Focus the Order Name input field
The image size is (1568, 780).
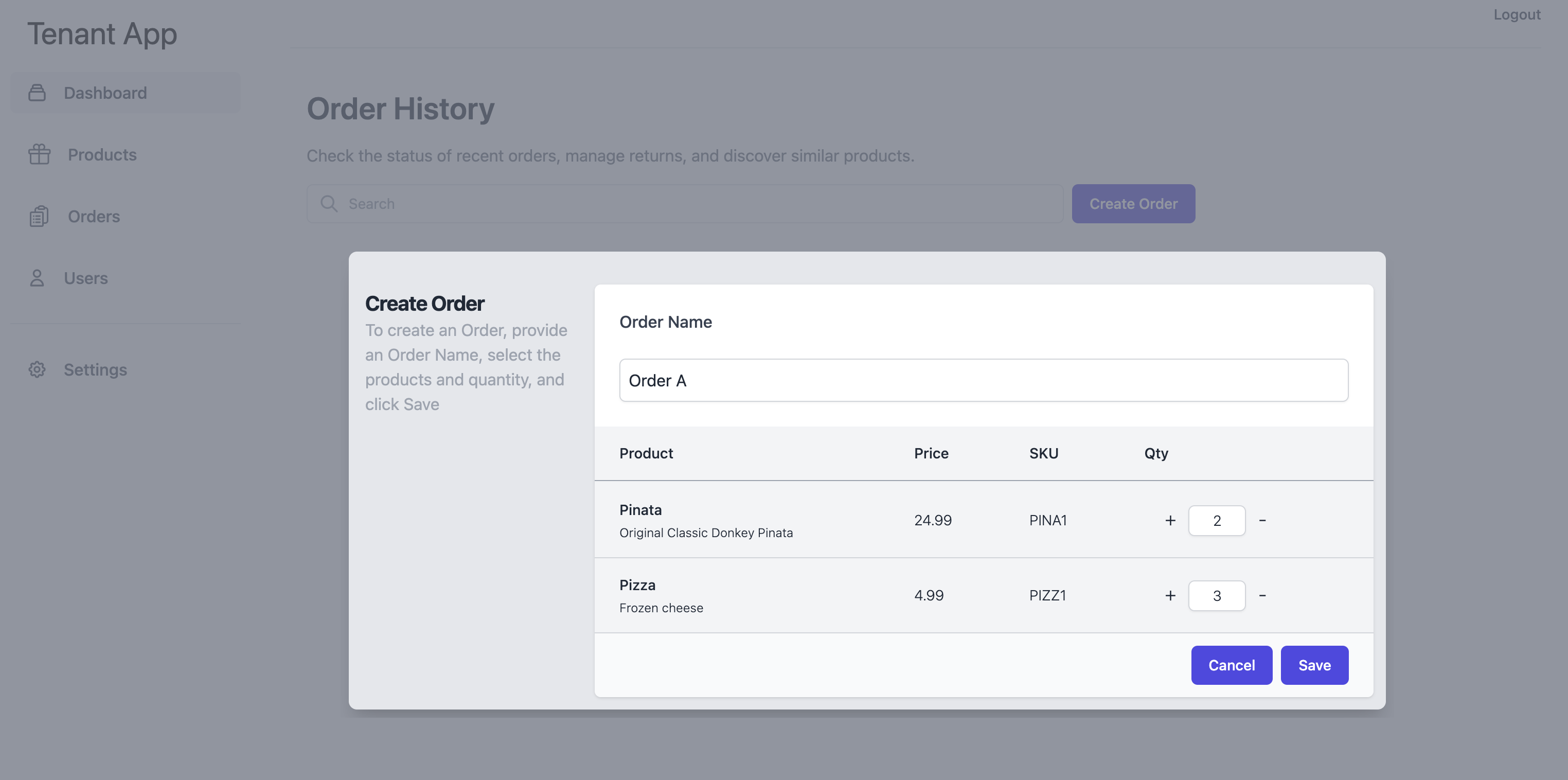(x=984, y=380)
